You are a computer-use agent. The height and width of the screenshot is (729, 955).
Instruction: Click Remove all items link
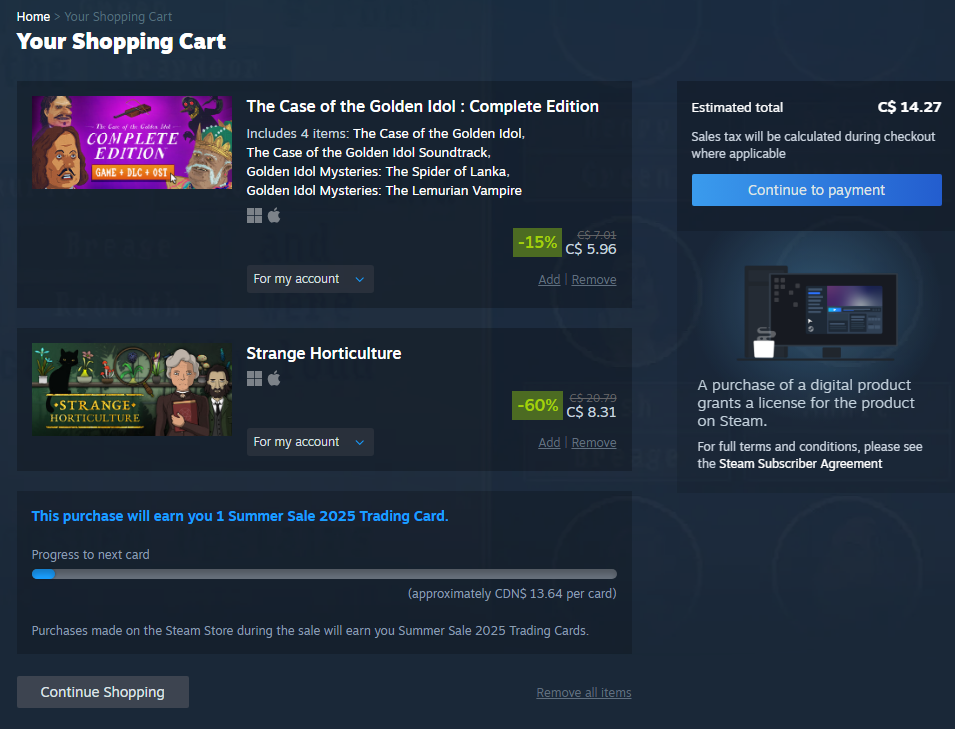point(583,692)
